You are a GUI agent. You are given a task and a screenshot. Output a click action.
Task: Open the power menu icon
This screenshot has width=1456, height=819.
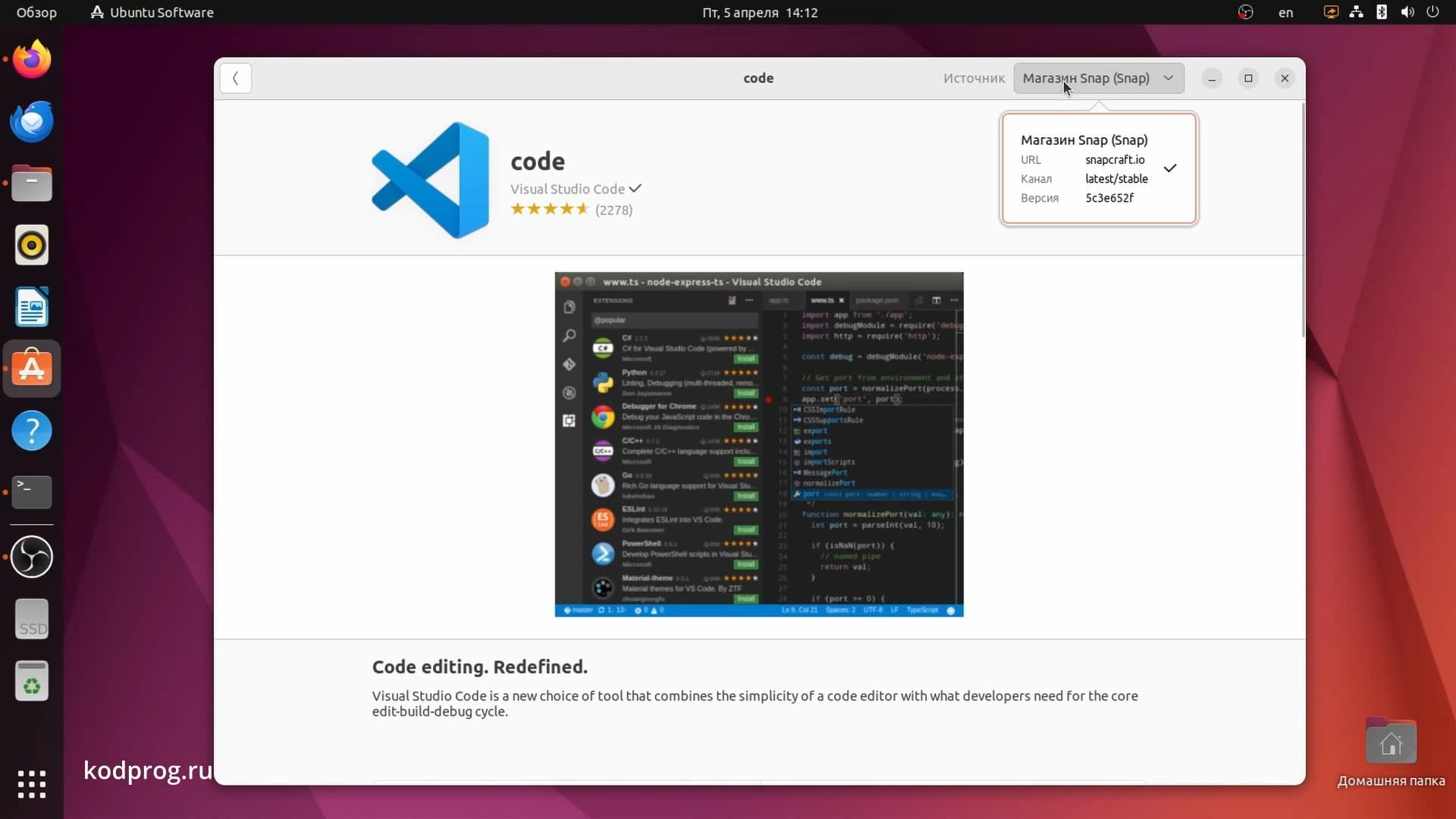pos(1432,12)
